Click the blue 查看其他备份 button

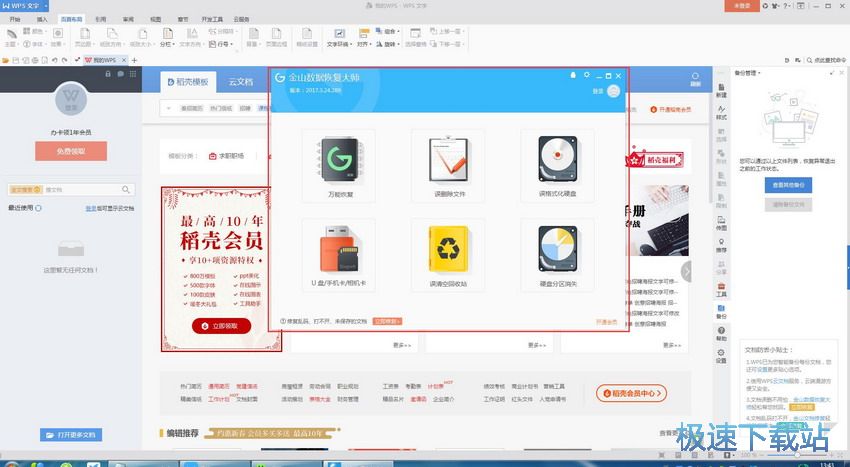coord(788,185)
